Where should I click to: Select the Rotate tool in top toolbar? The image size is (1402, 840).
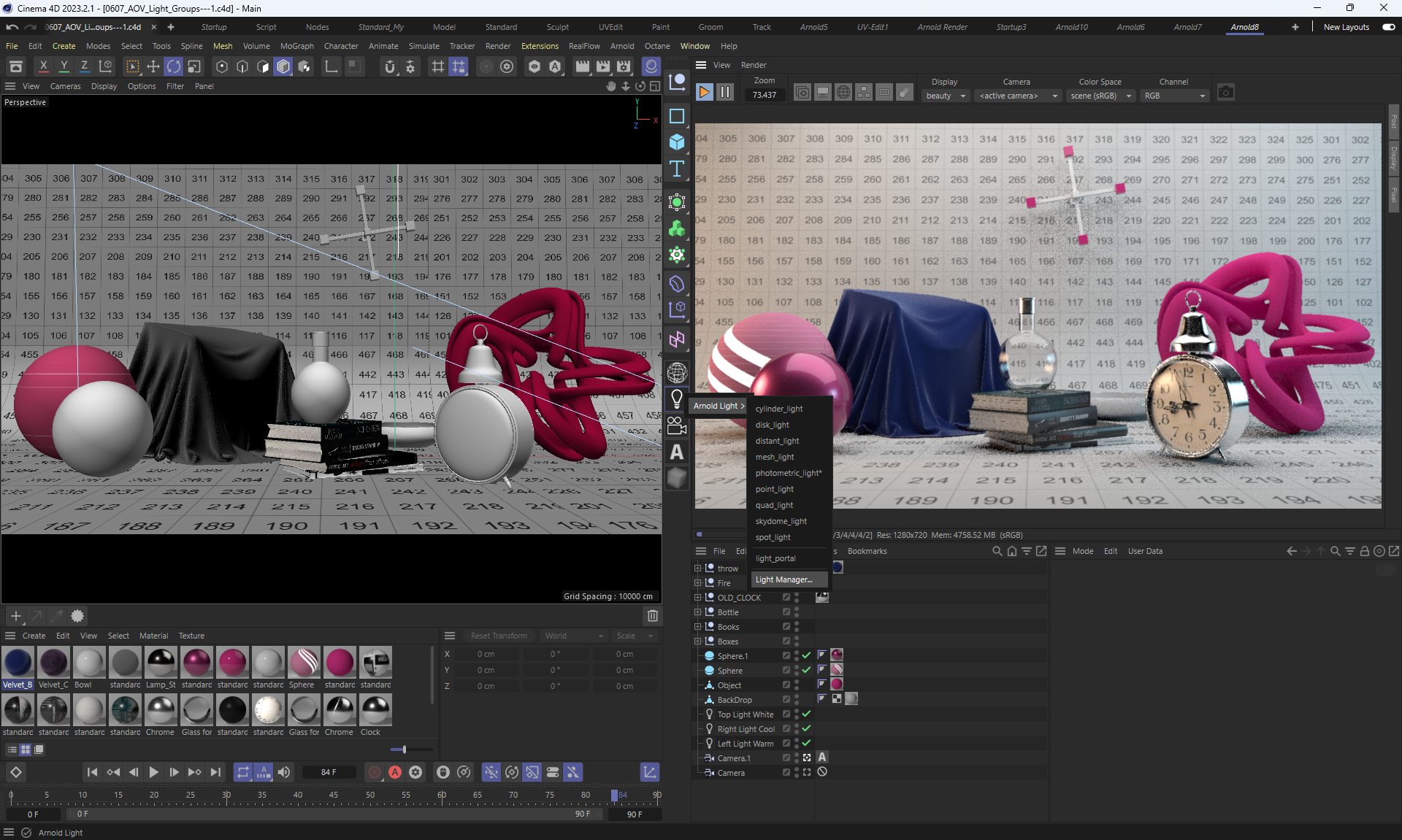click(x=174, y=67)
